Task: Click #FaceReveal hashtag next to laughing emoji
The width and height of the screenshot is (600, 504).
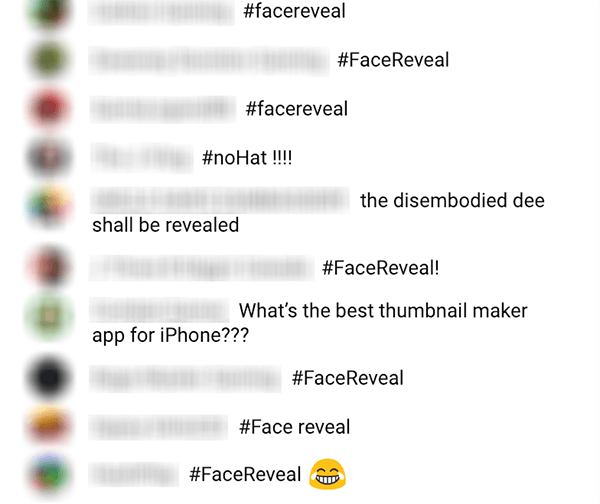Action: [245, 475]
